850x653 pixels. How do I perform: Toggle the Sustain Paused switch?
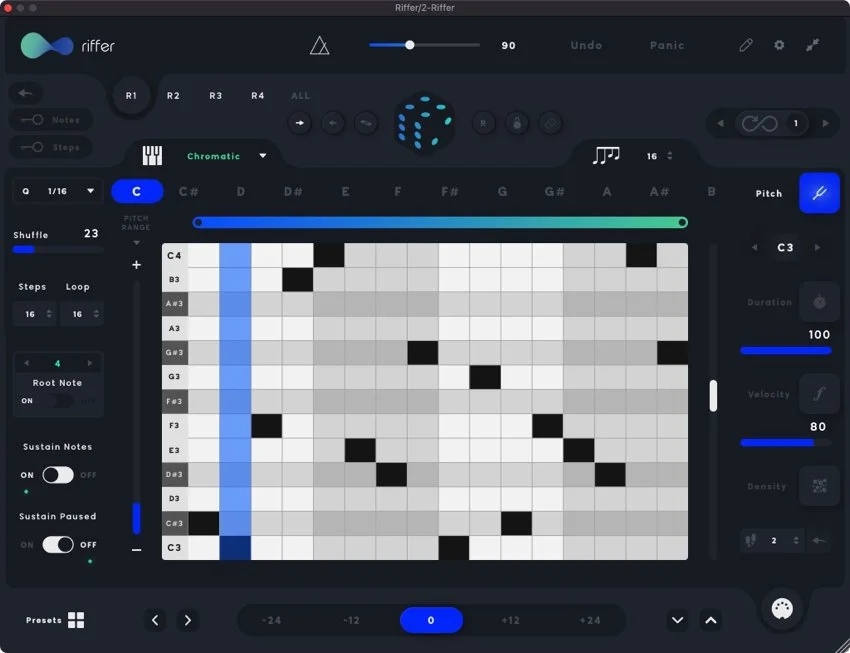(x=58, y=544)
